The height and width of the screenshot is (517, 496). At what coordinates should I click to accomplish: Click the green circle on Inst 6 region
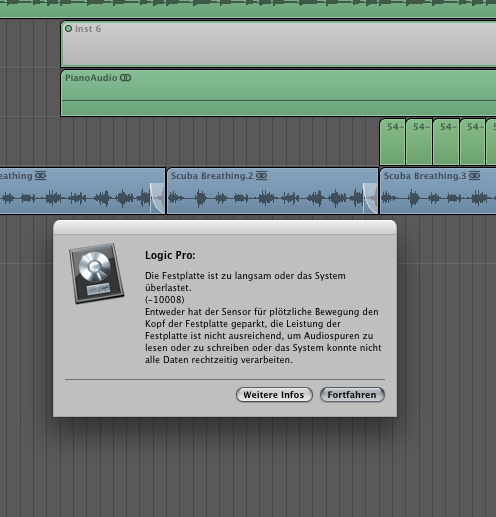point(69,29)
